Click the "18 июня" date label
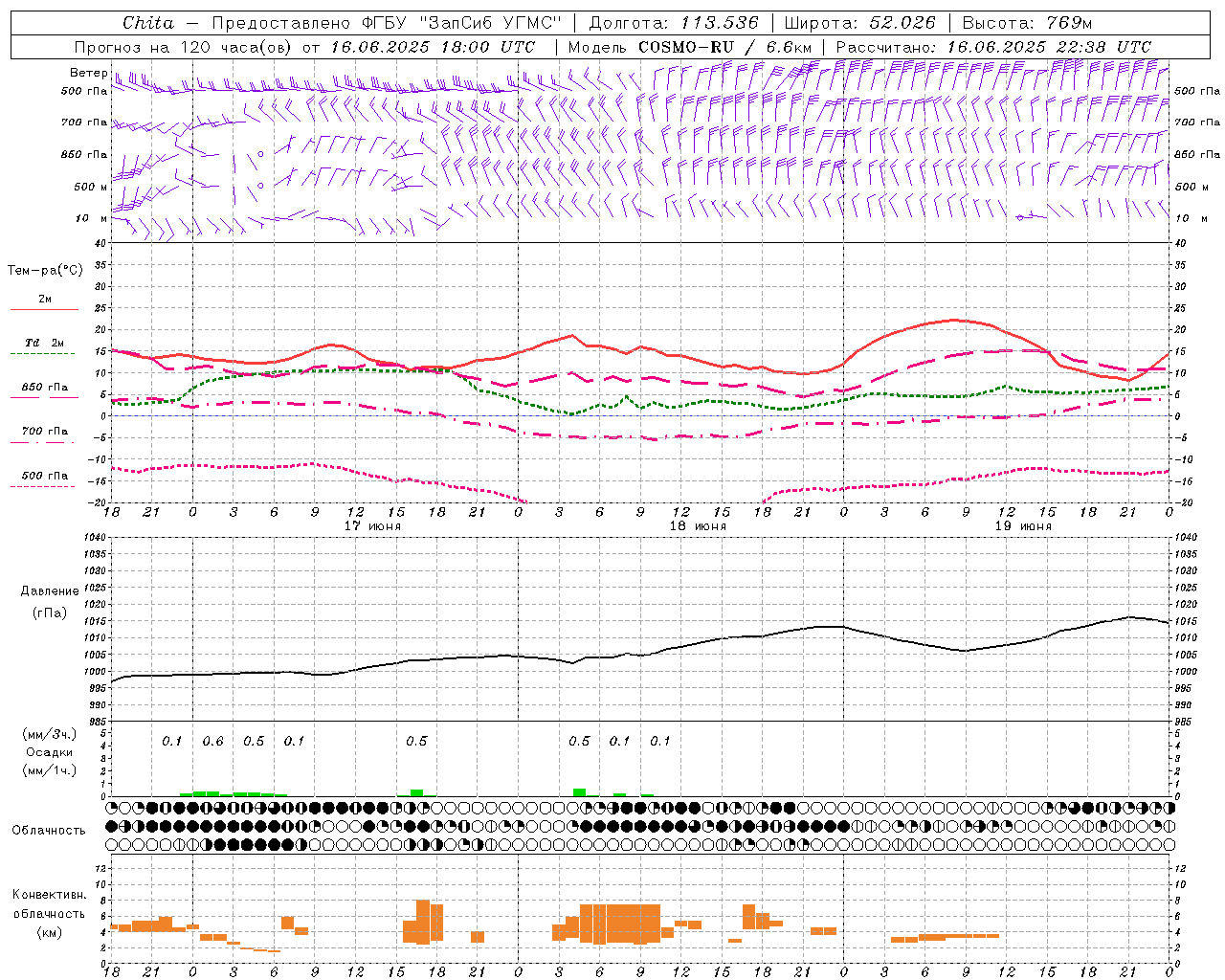 (x=699, y=526)
